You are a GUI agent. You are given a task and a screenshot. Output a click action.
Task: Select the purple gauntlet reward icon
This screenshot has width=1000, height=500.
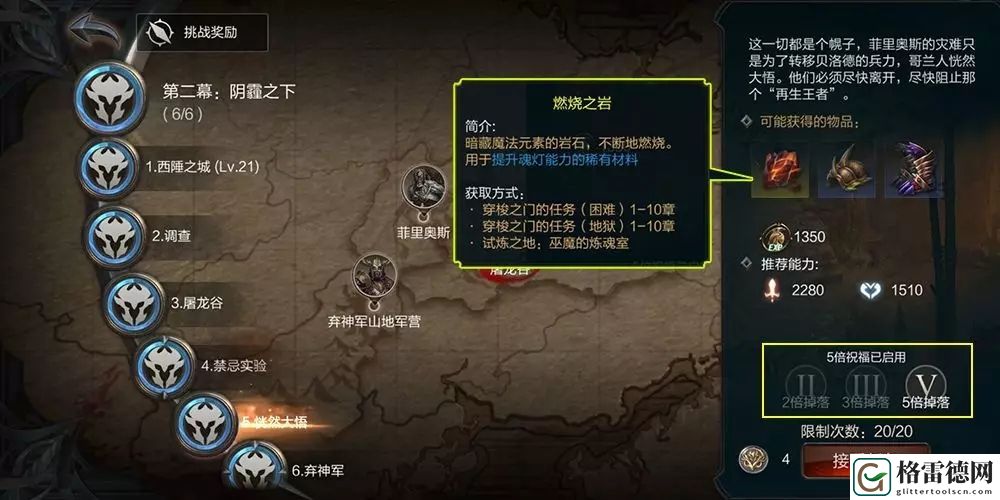pos(914,170)
